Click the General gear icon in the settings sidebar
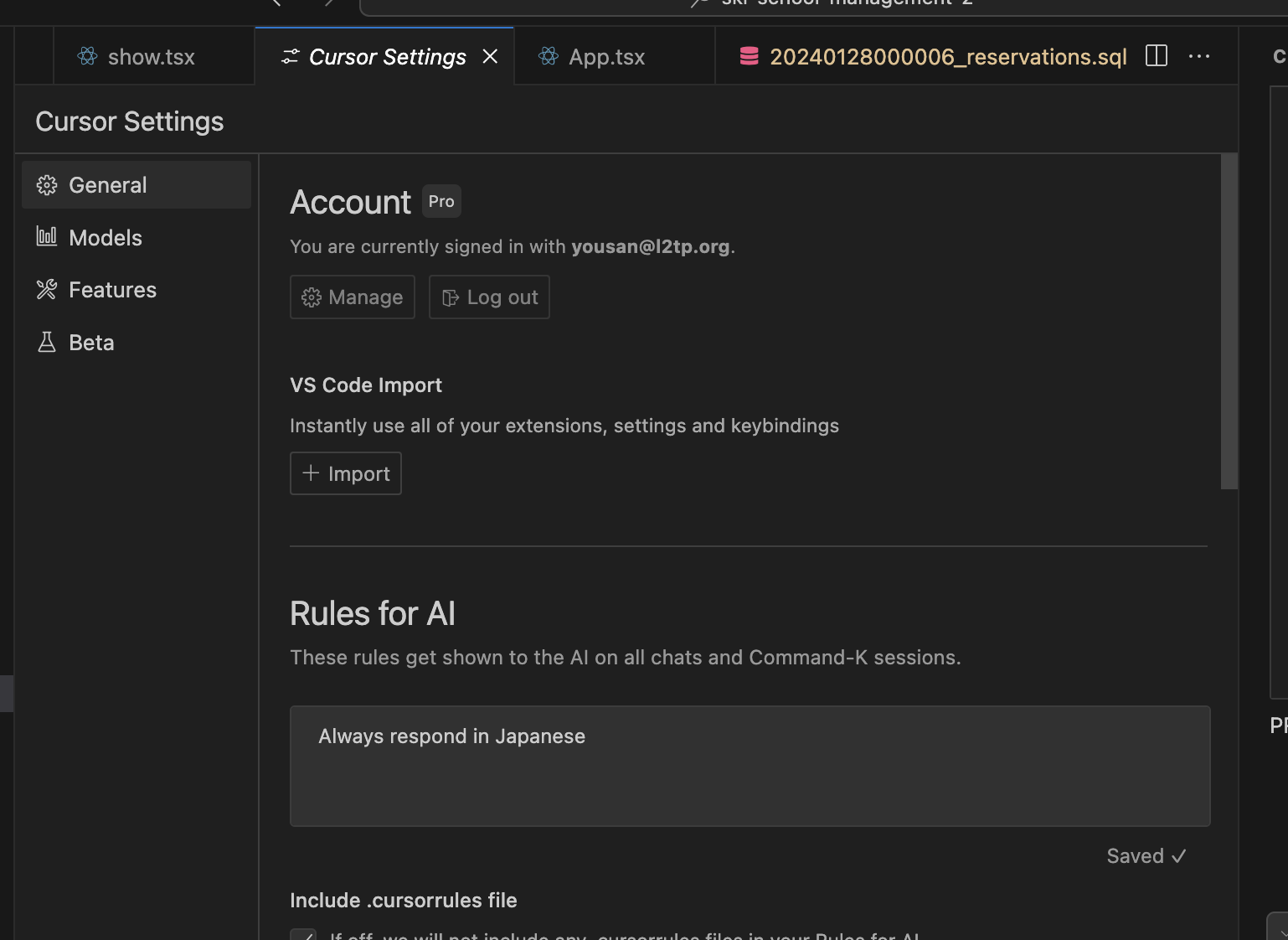 [48, 184]
